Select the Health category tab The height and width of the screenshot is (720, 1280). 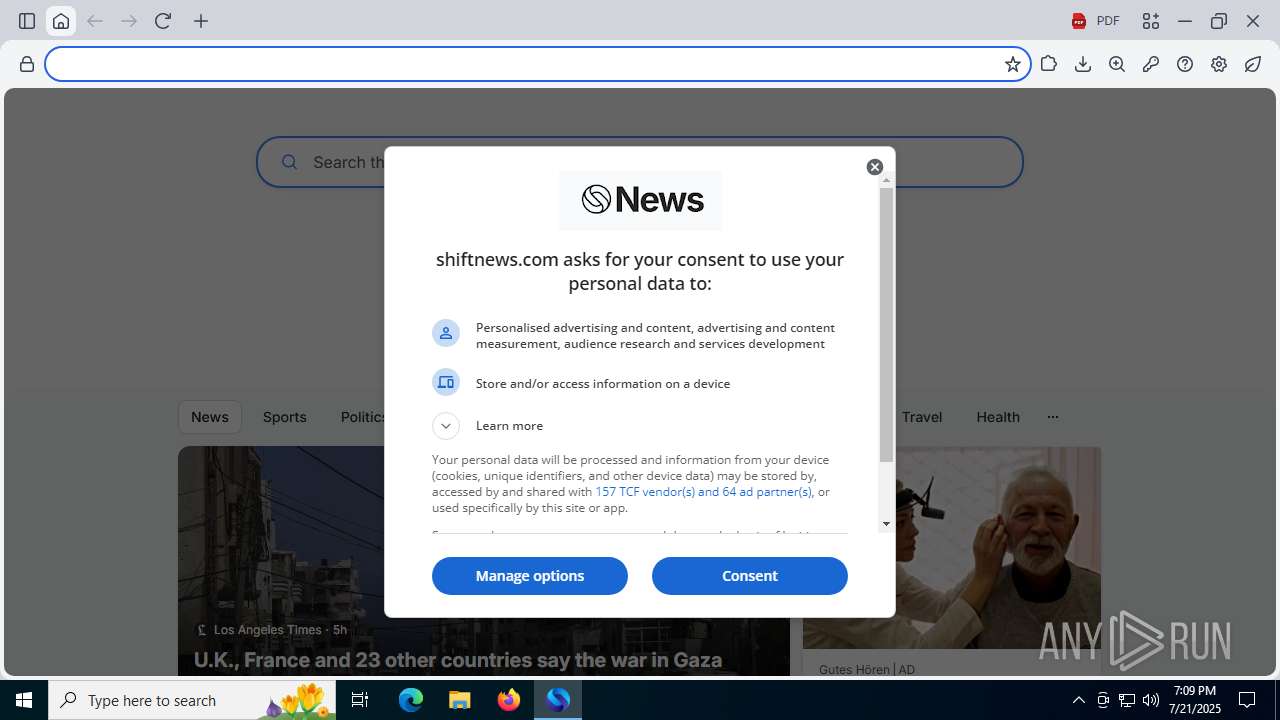click(998, 417)
